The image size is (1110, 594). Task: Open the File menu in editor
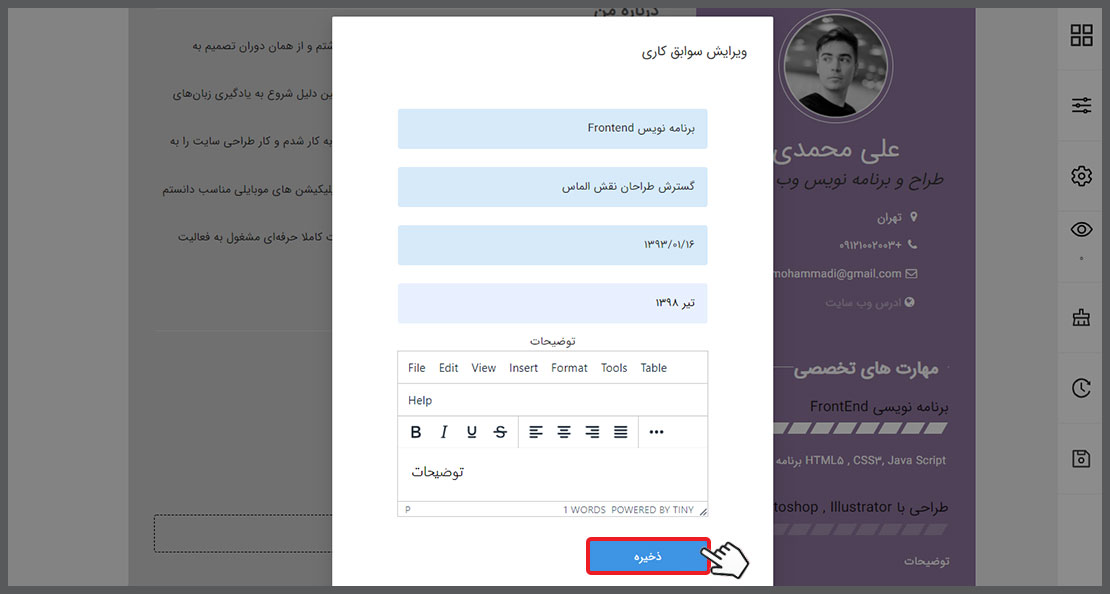[416, 368]
